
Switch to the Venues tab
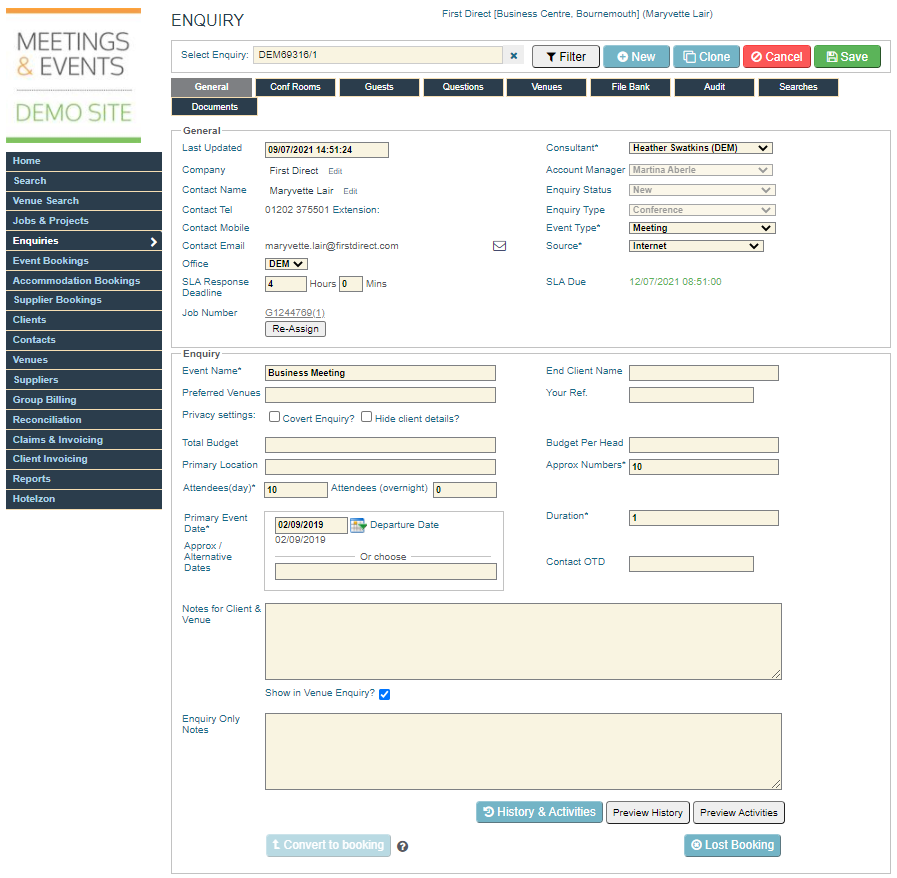click(546, 87)
